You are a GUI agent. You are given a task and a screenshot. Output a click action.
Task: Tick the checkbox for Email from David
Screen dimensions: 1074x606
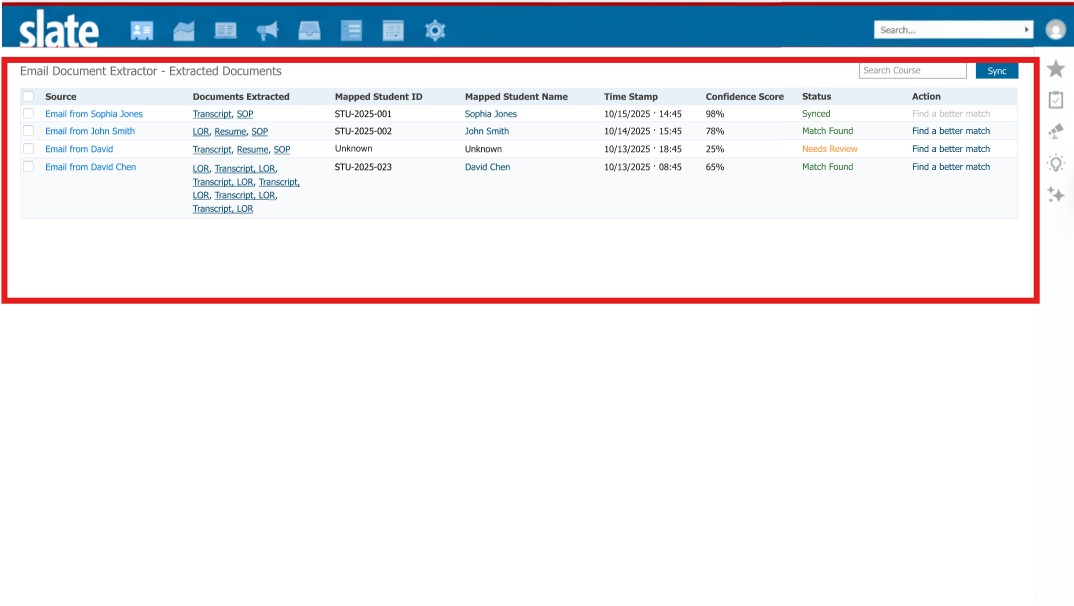[28, 149]
